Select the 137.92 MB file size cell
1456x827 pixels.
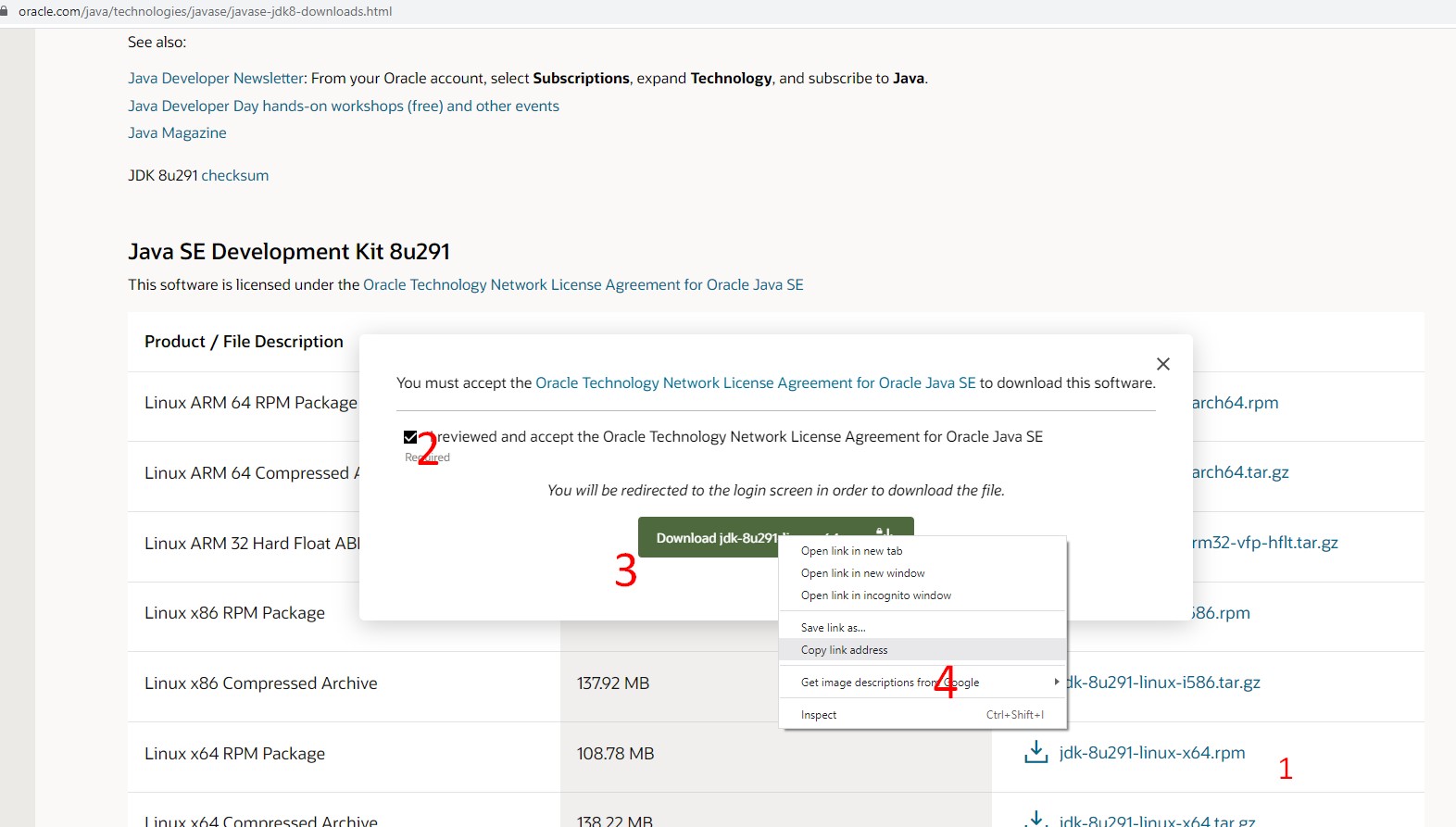[613, 683]
